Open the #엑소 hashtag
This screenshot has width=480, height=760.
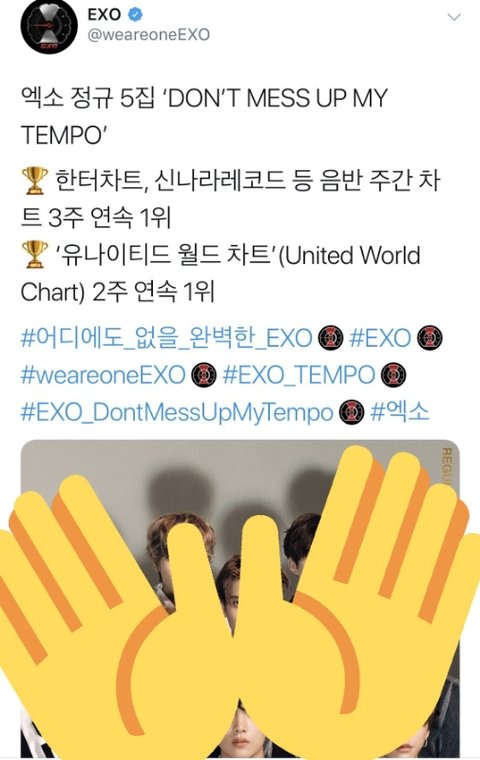[400, 412]
